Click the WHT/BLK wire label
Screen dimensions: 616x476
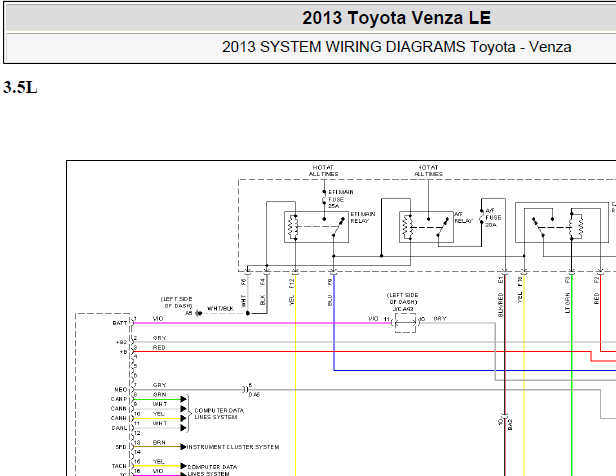[220, 309]
